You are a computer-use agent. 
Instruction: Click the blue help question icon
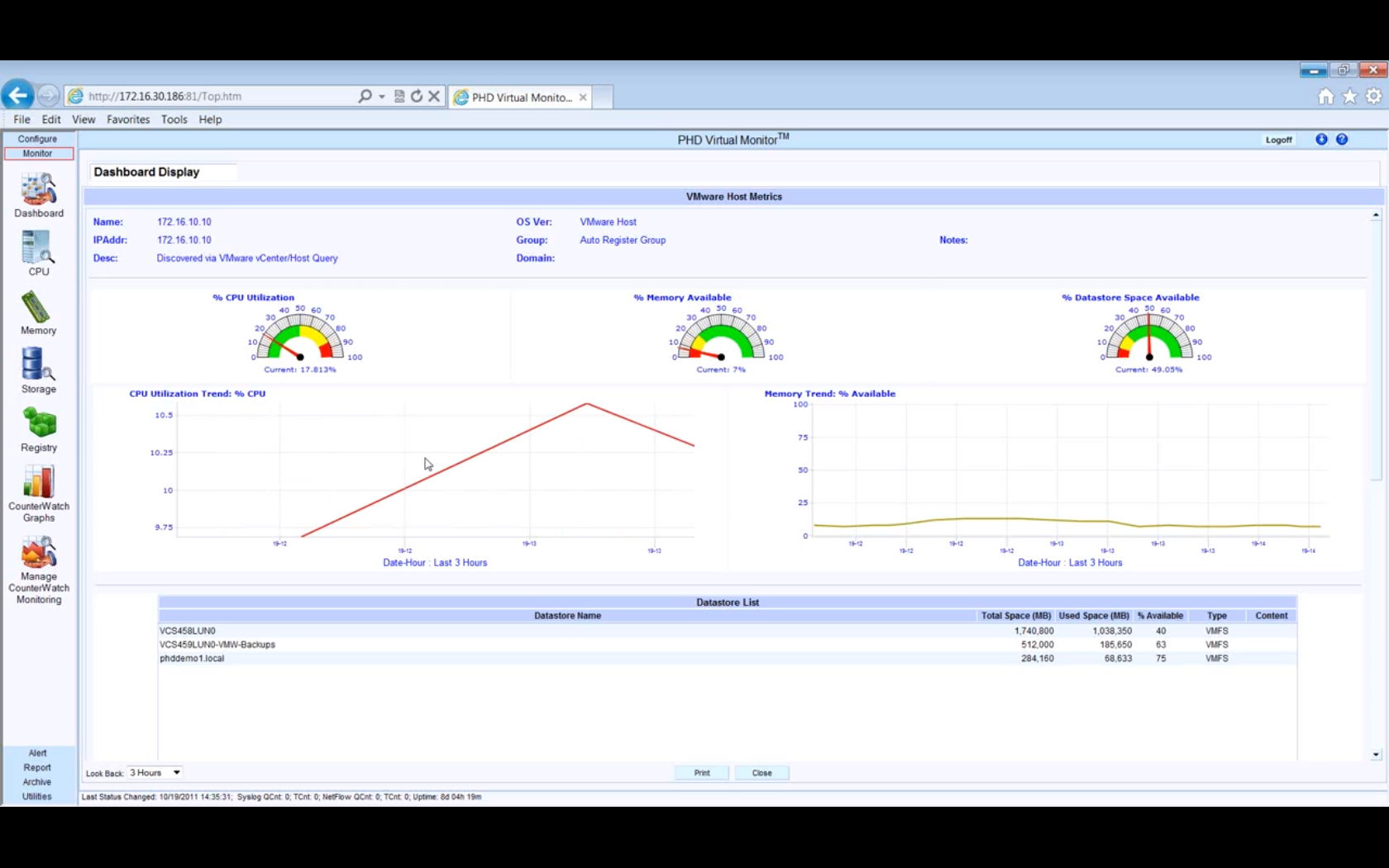tap(1342, 140)
